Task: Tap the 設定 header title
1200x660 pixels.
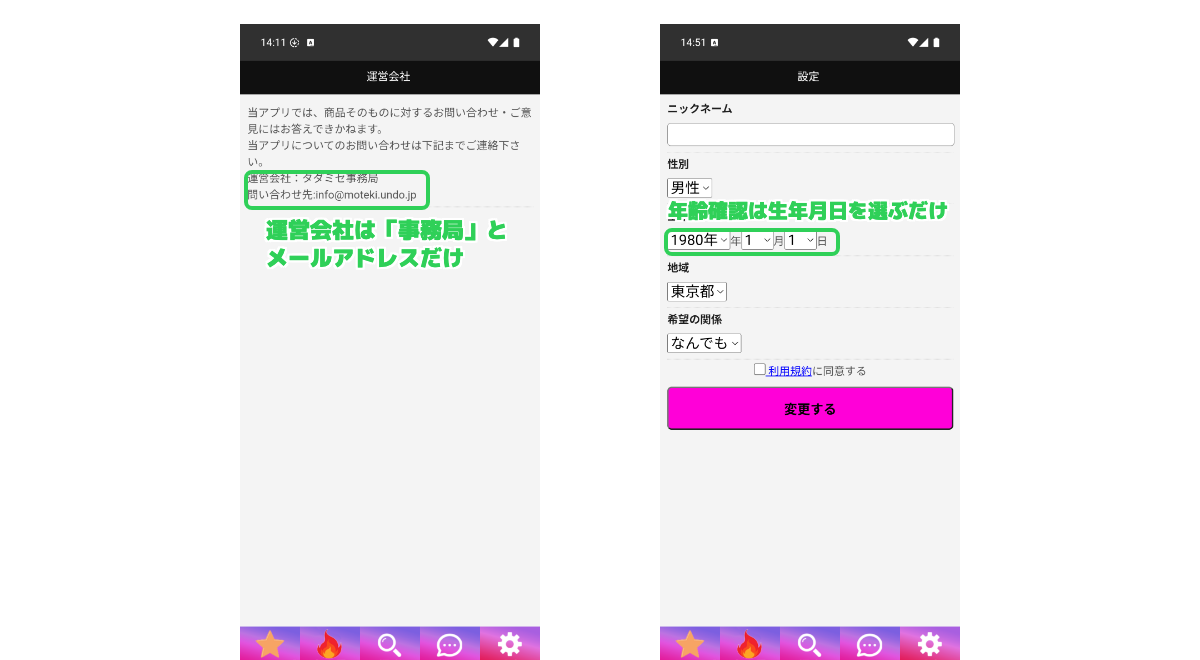Action: [x=808, y=77]
